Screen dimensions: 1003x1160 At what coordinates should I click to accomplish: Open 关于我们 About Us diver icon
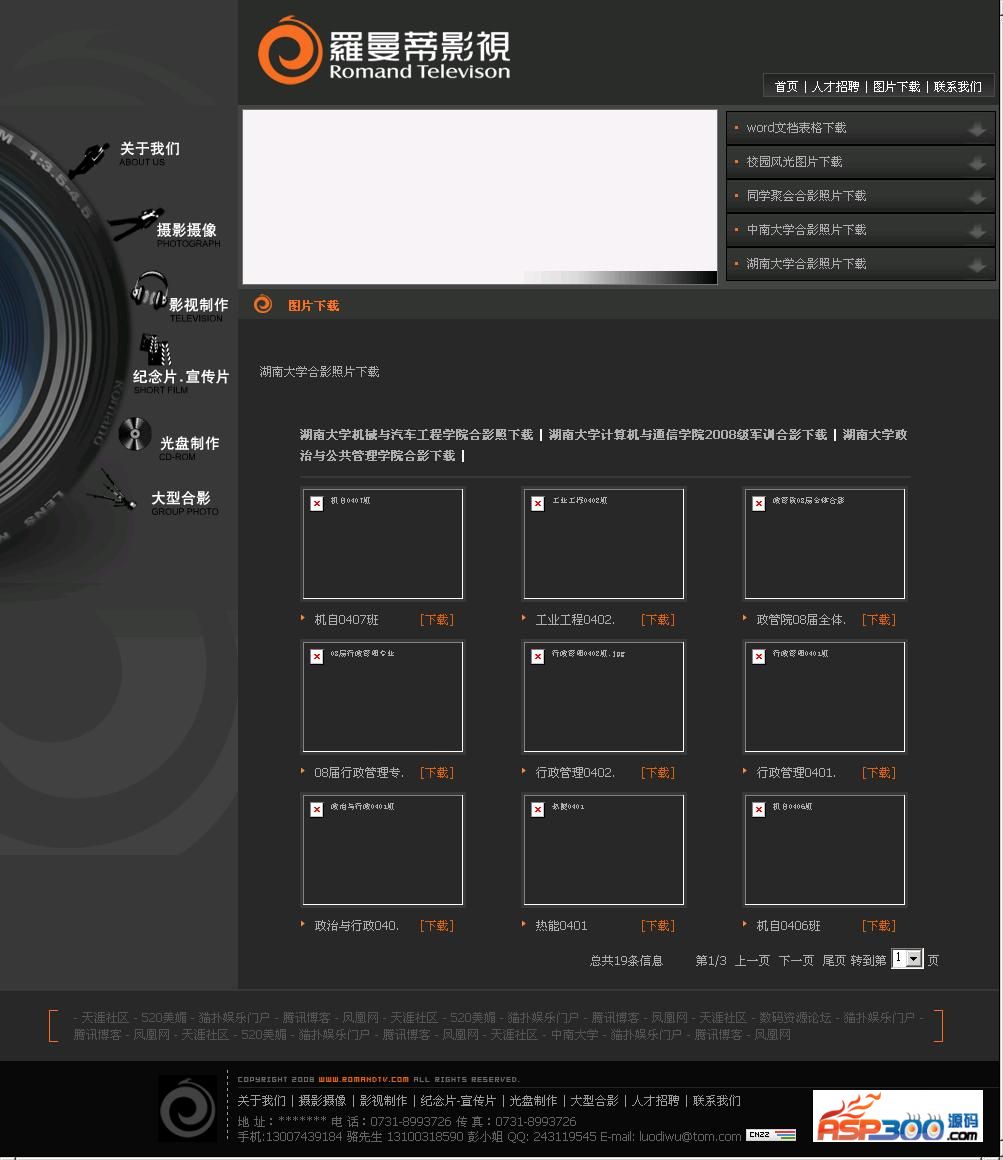coord(89,161)
